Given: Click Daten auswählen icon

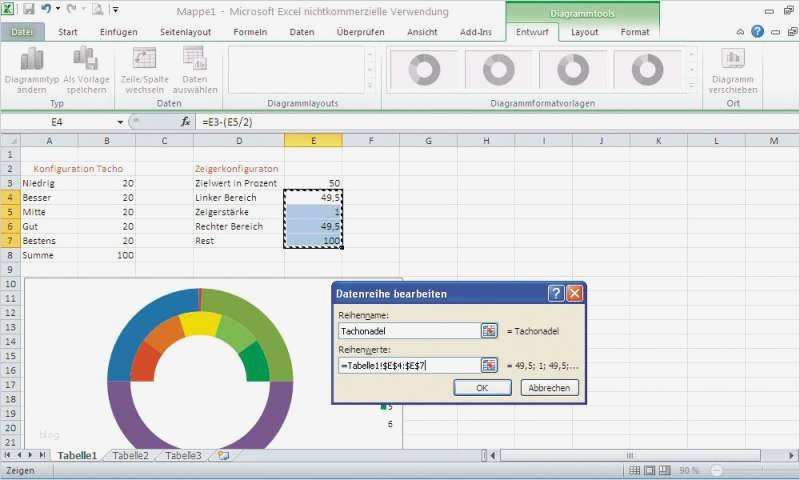Looking at the screenshot, I should pyautogui.click(x=195, y=59).
